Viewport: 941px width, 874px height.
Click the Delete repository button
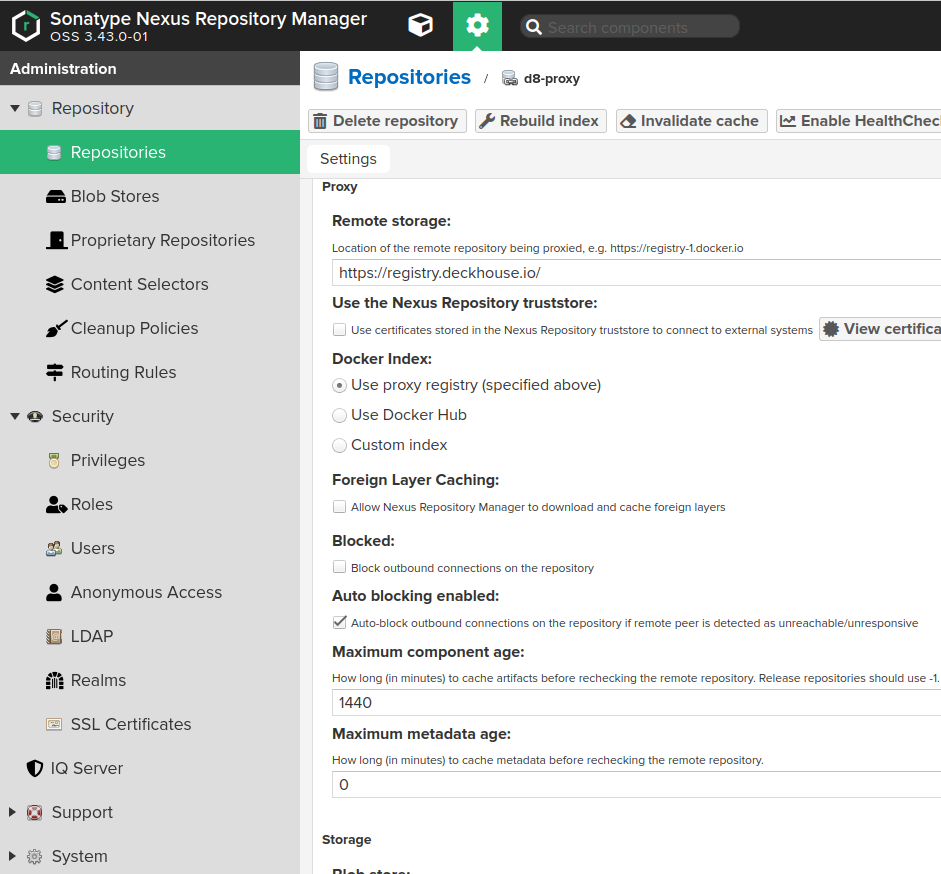[x=386, y=120]
